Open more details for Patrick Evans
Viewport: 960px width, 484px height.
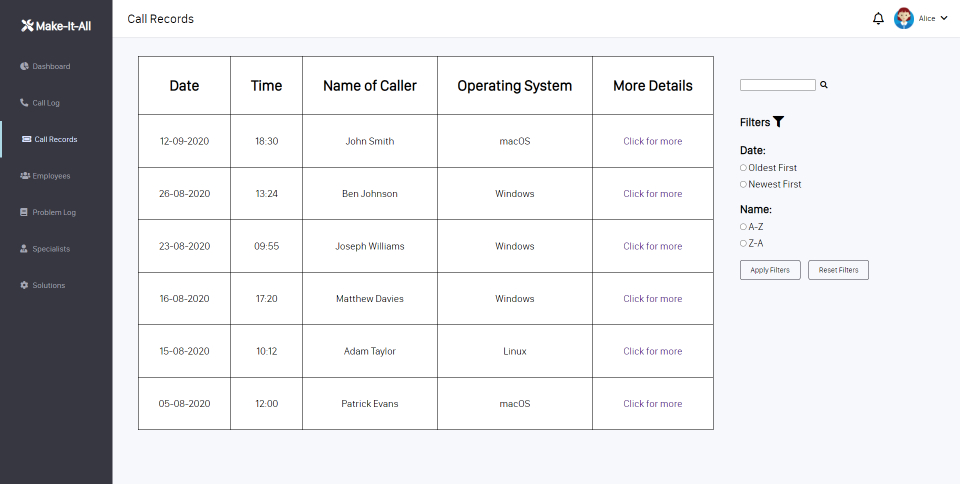(x=652, y=404)
